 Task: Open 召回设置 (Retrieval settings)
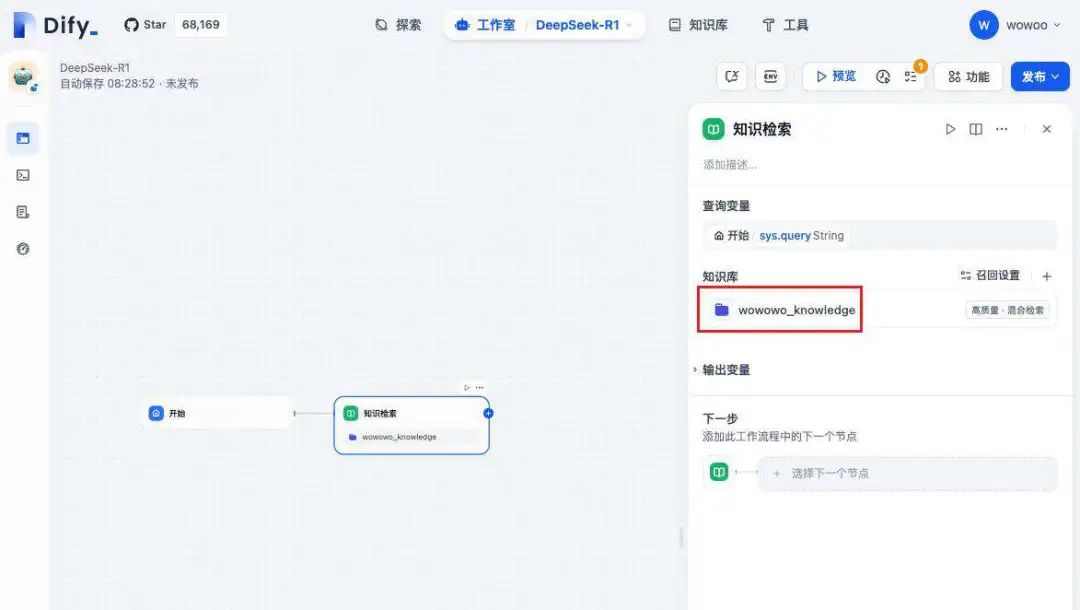click(990, 275)
